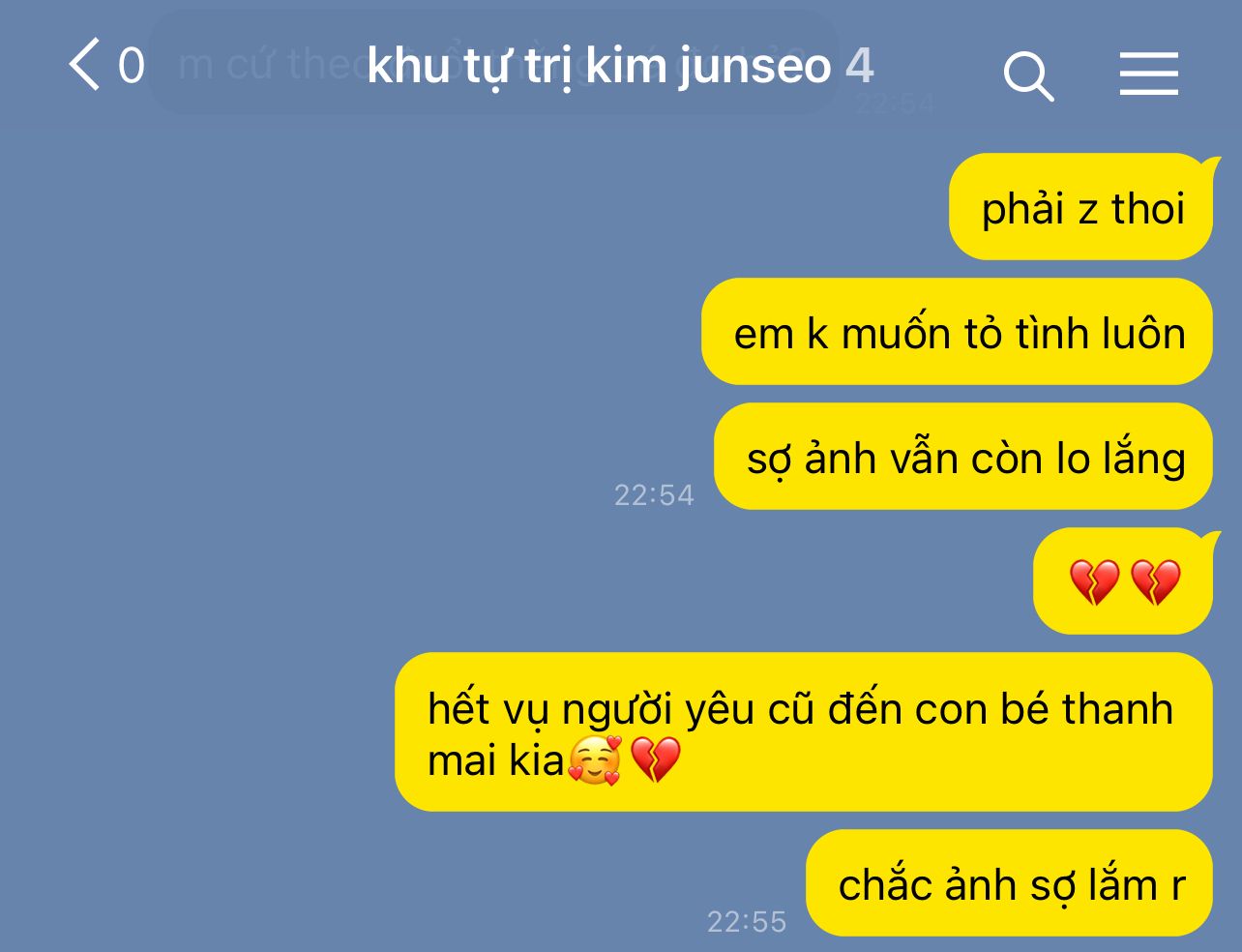
Task: Select message 'em k muốn tỏ tình luôn'
Action: [x=958, y=332]
